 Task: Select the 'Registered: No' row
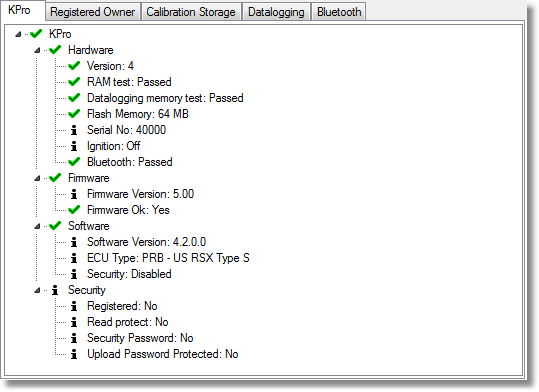(122, 306)
